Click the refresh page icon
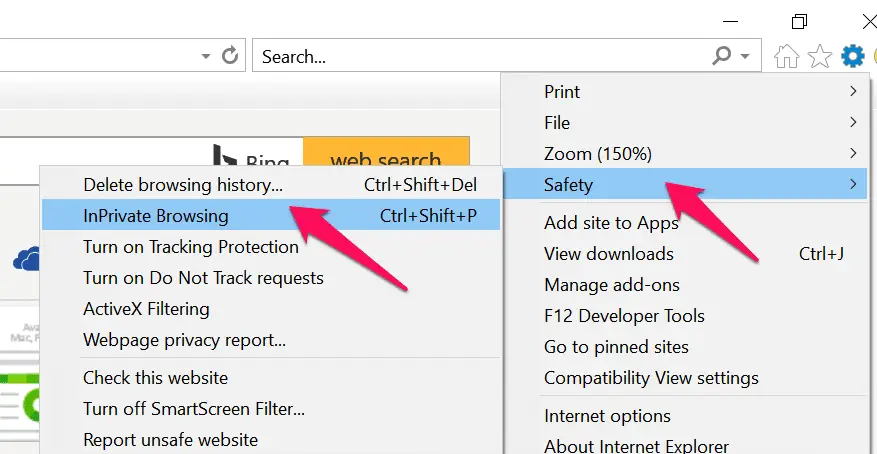Image resolution: width=877 pixels, height=454 pixels. point(230,55)
